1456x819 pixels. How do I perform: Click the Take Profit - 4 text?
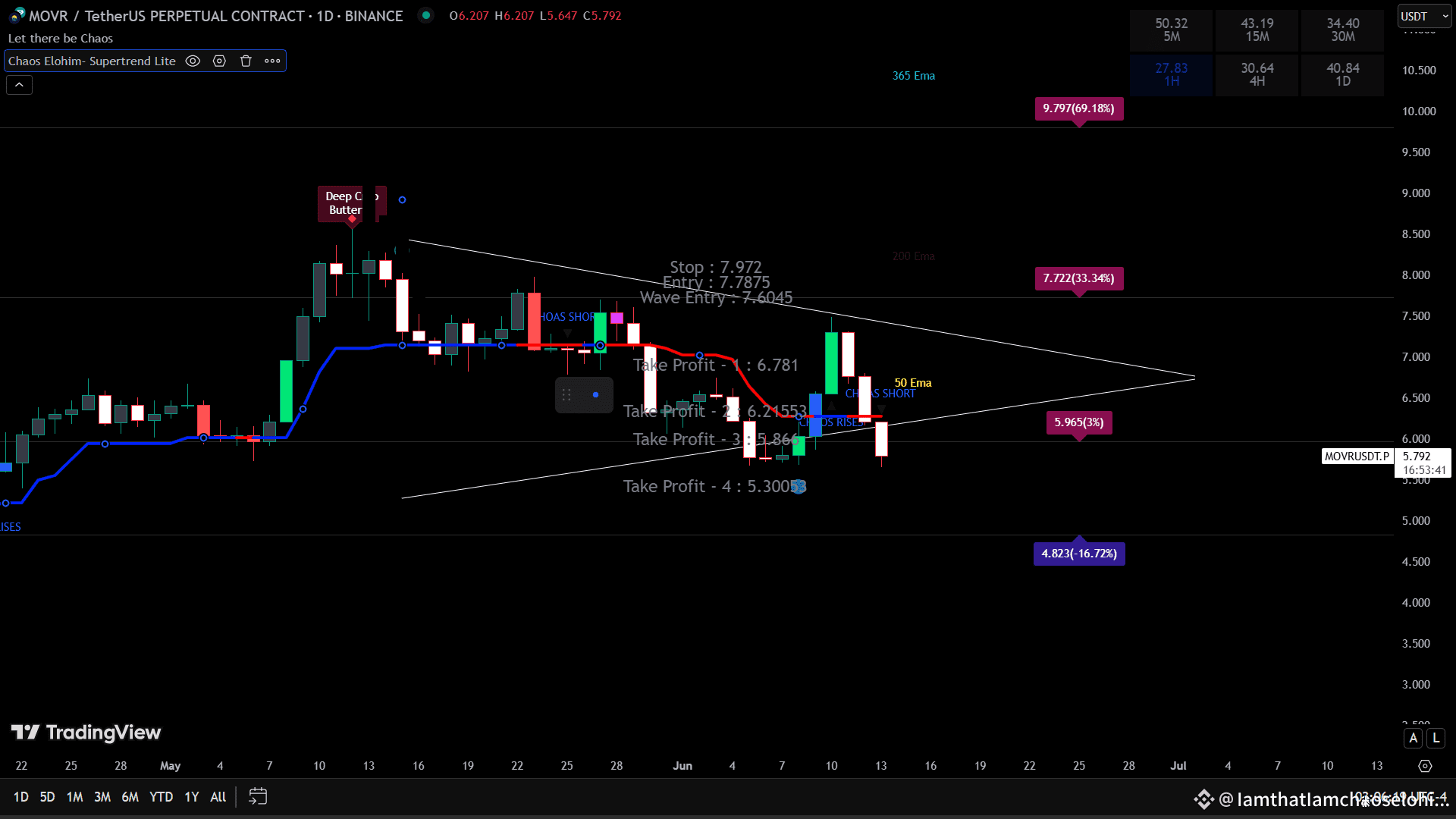click(715, 486)
